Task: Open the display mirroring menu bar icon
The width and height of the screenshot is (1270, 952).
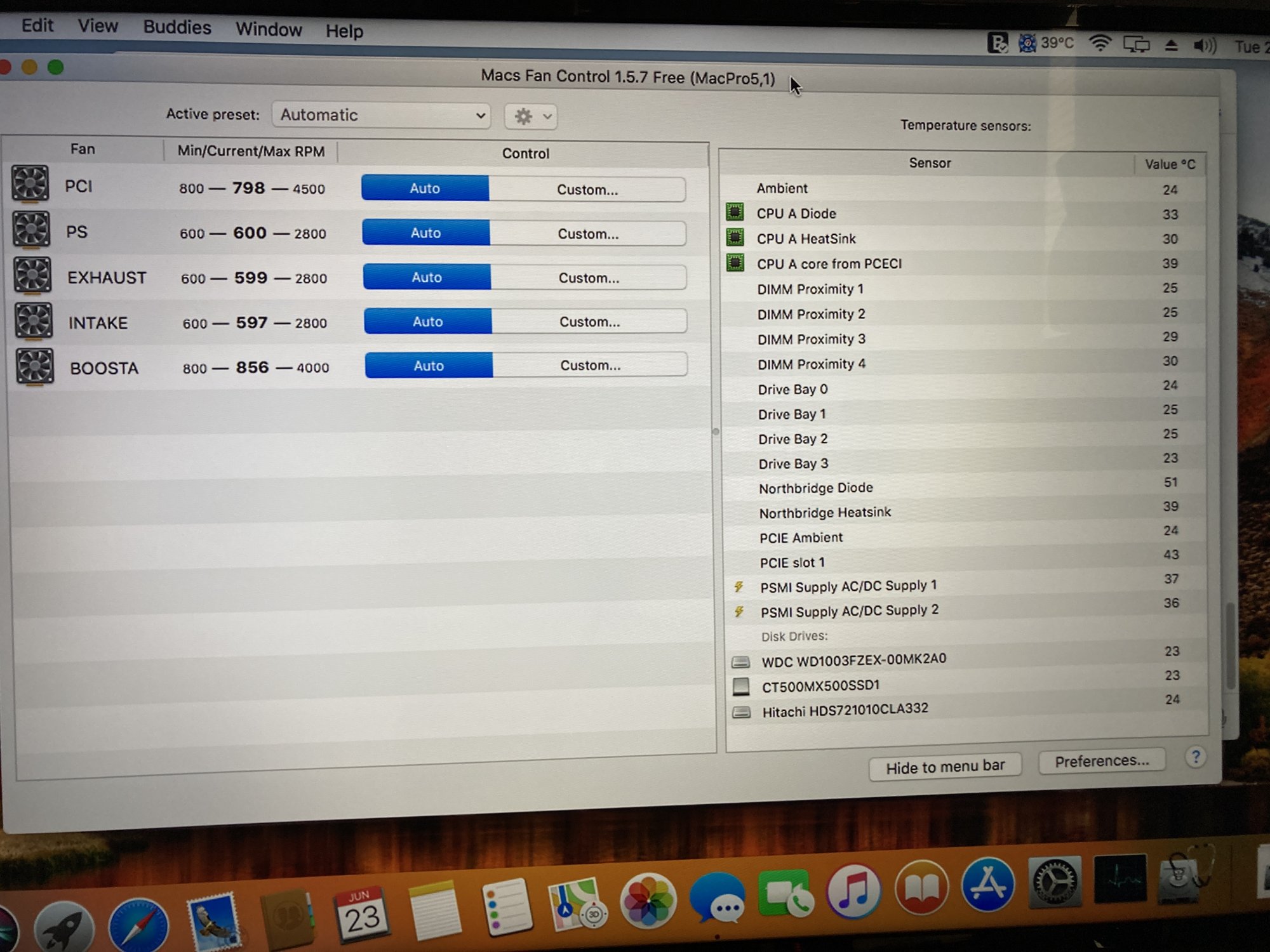Action: (1137, 44)
